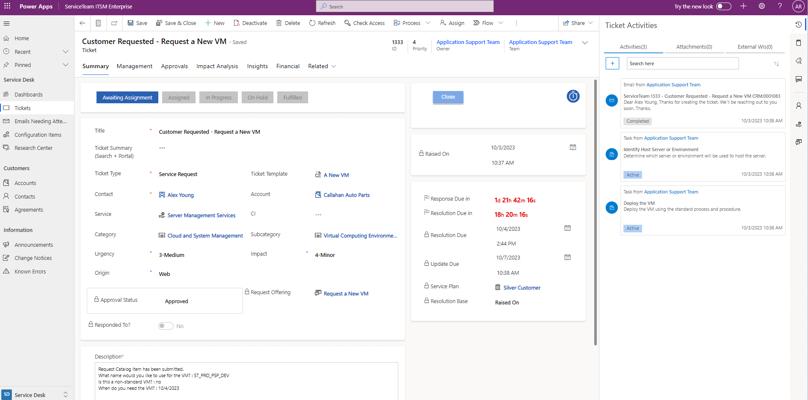Toggle the Try the new look switch

(723, 6)
